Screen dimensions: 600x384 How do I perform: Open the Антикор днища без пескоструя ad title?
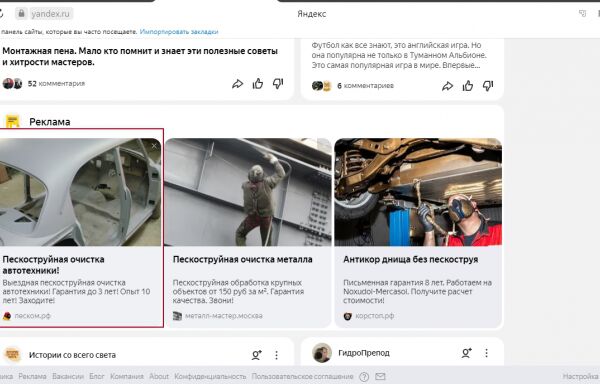(411, 259)
